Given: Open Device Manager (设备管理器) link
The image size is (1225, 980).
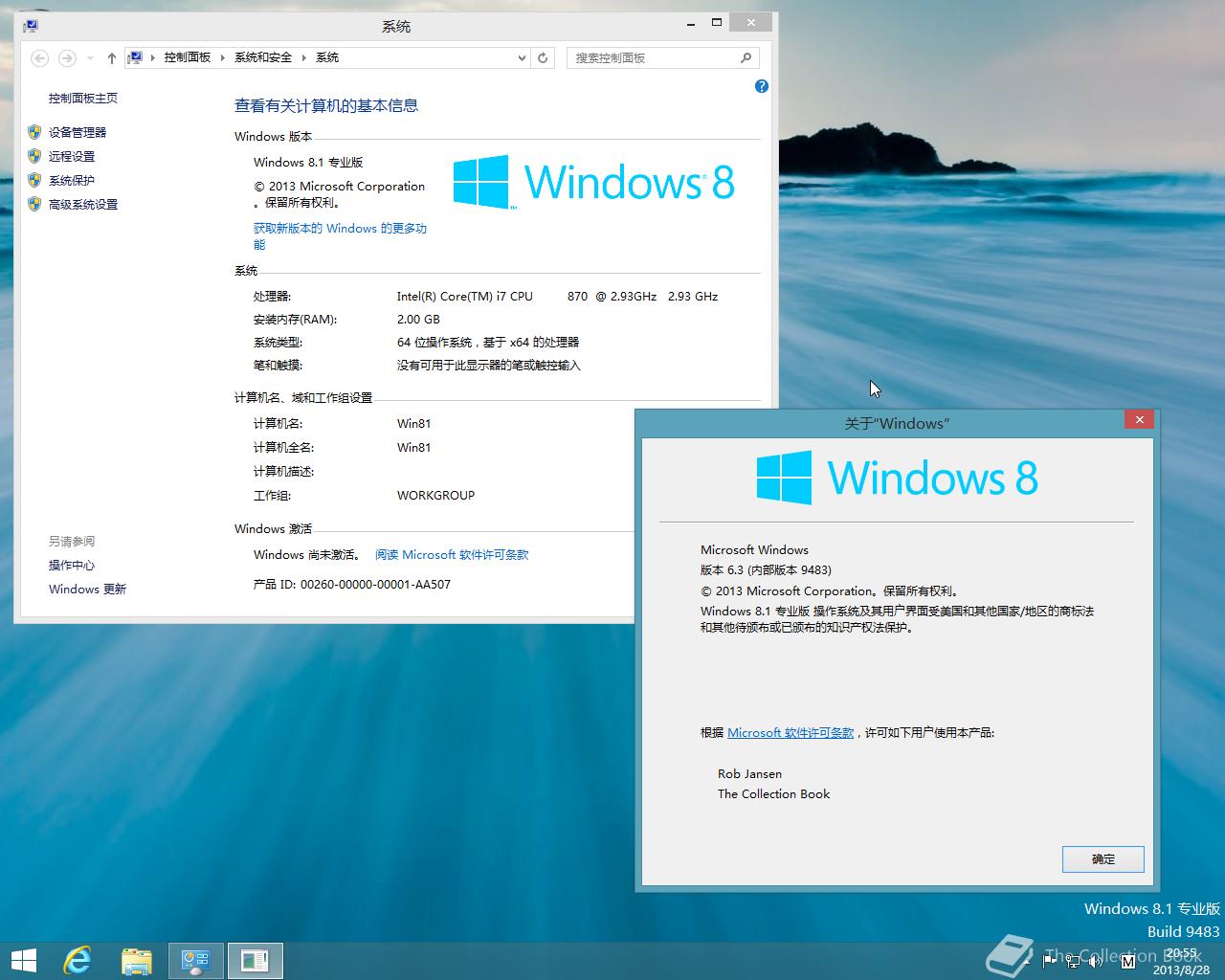Looking at the screenshot, I should 78,132.
